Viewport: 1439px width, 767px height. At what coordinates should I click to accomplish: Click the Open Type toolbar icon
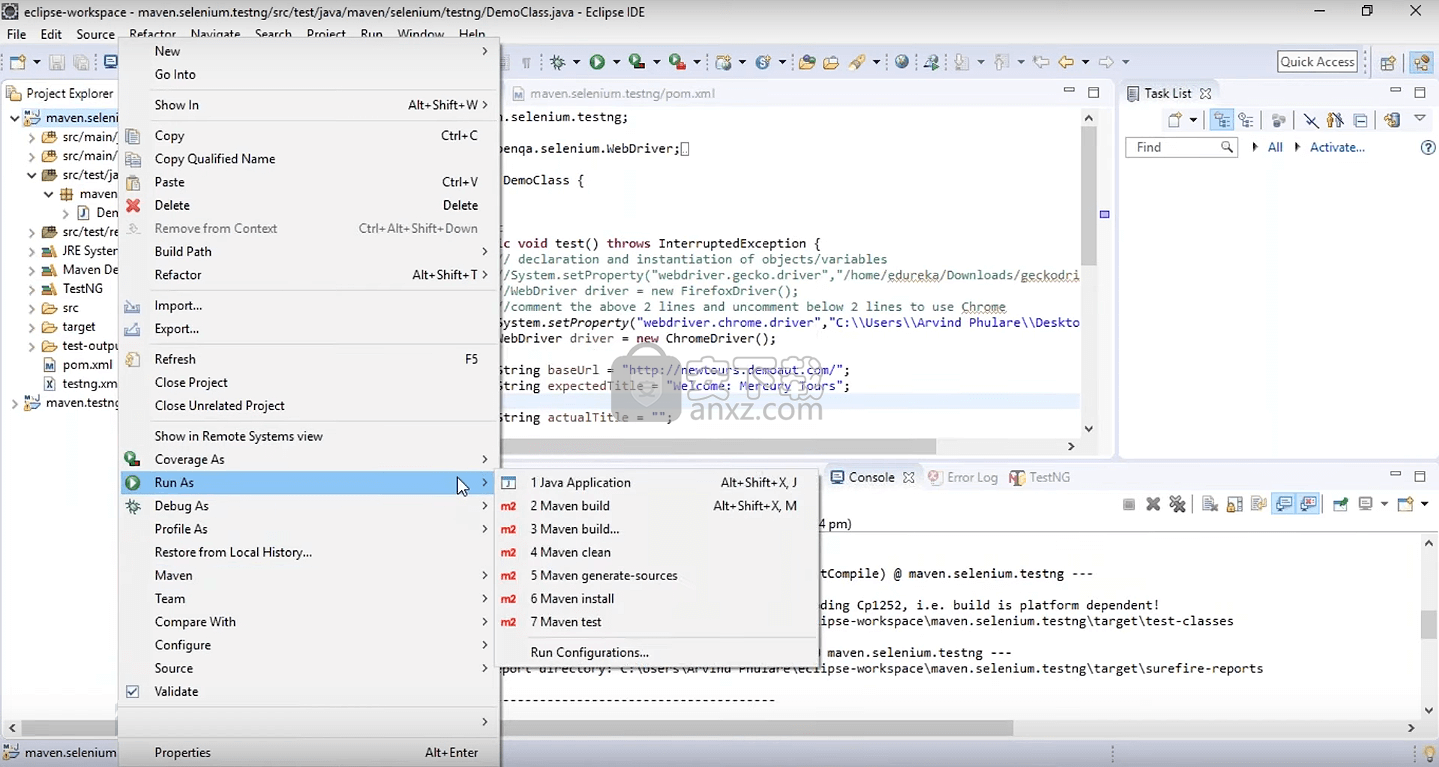[807, 62]
